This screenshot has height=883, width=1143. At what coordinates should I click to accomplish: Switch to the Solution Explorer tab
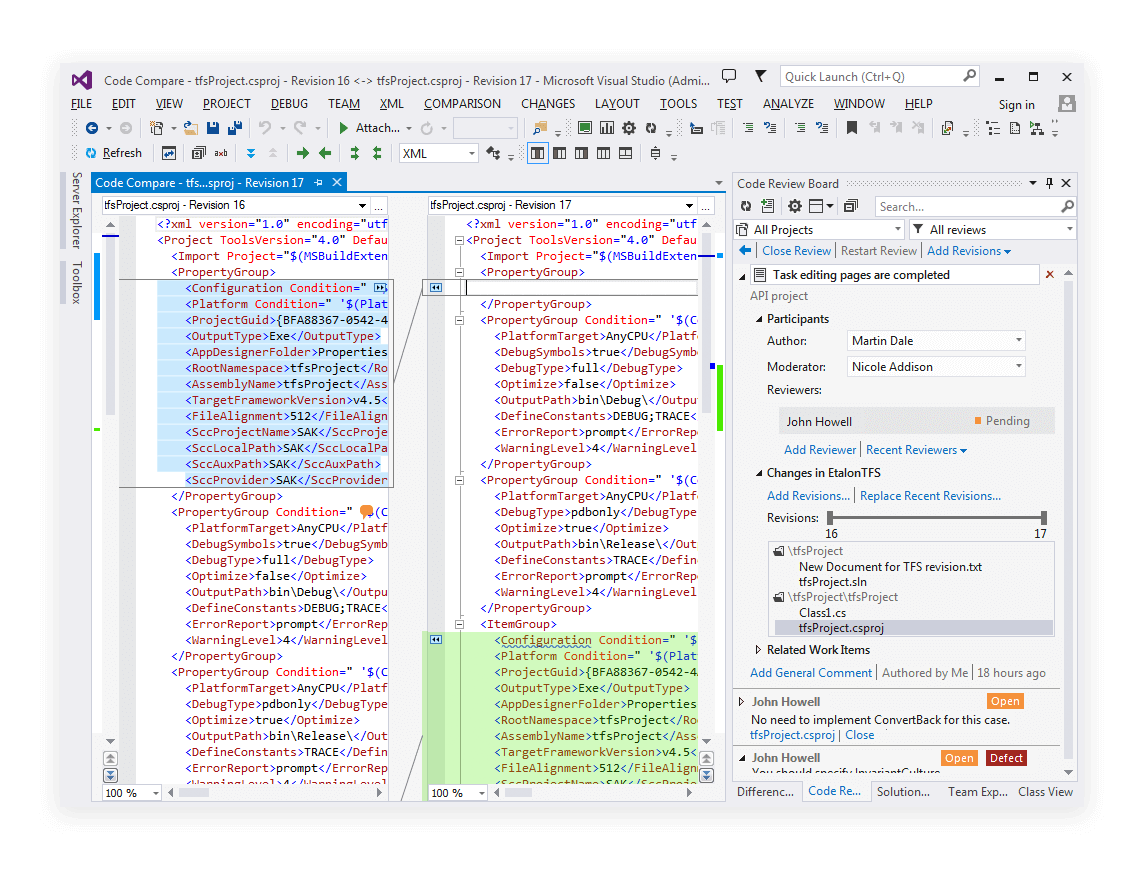[x=903, y=791]
